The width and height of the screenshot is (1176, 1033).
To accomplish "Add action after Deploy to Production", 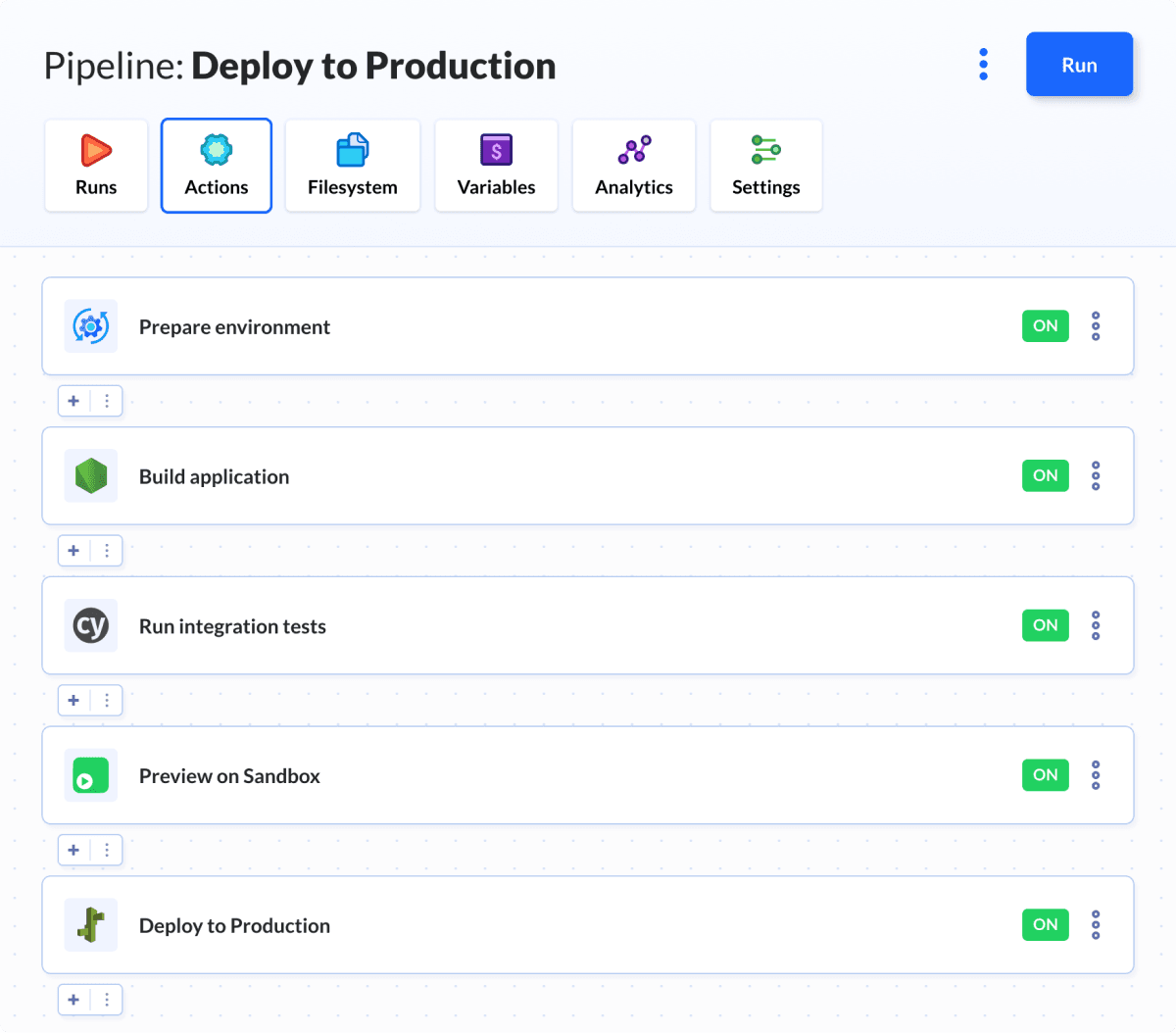I will point(73,1000).
